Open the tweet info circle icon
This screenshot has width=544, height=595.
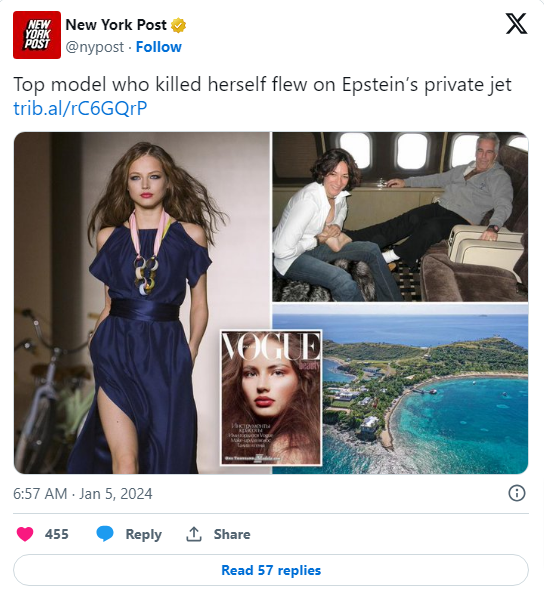point(516,493)
